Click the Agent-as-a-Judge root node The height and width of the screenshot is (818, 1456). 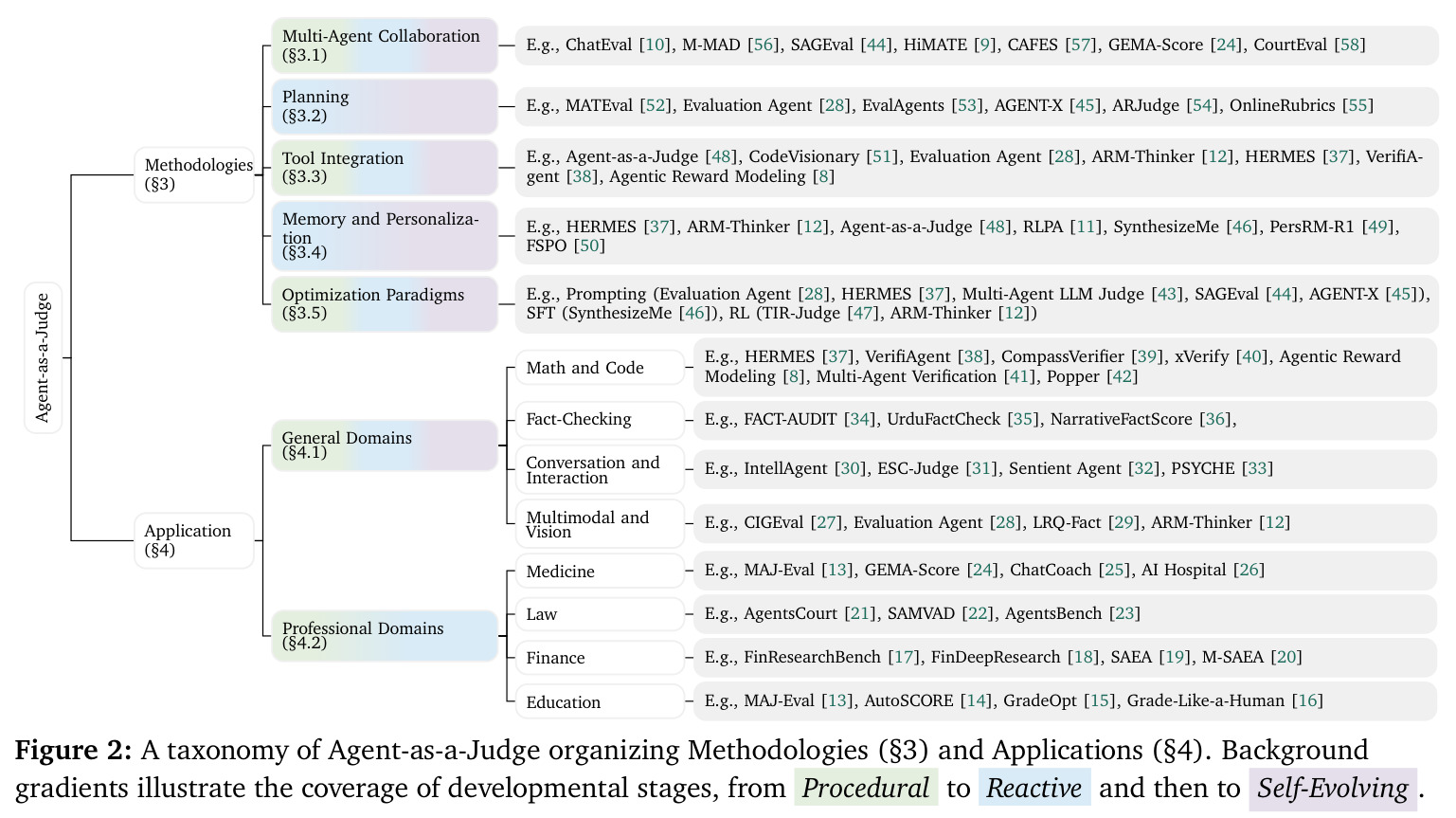[43, 357]
